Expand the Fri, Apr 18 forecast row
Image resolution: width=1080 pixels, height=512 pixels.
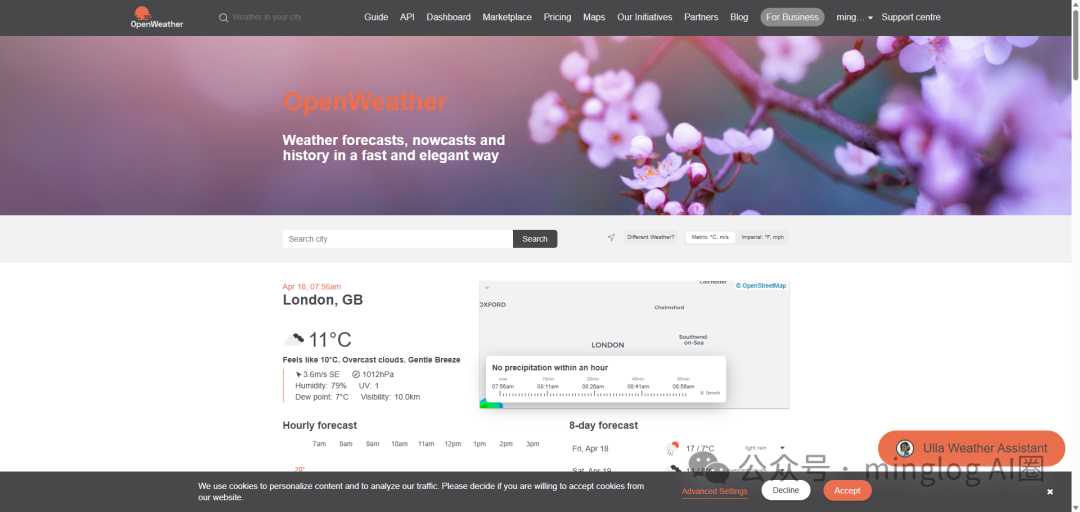pos(782,448)
